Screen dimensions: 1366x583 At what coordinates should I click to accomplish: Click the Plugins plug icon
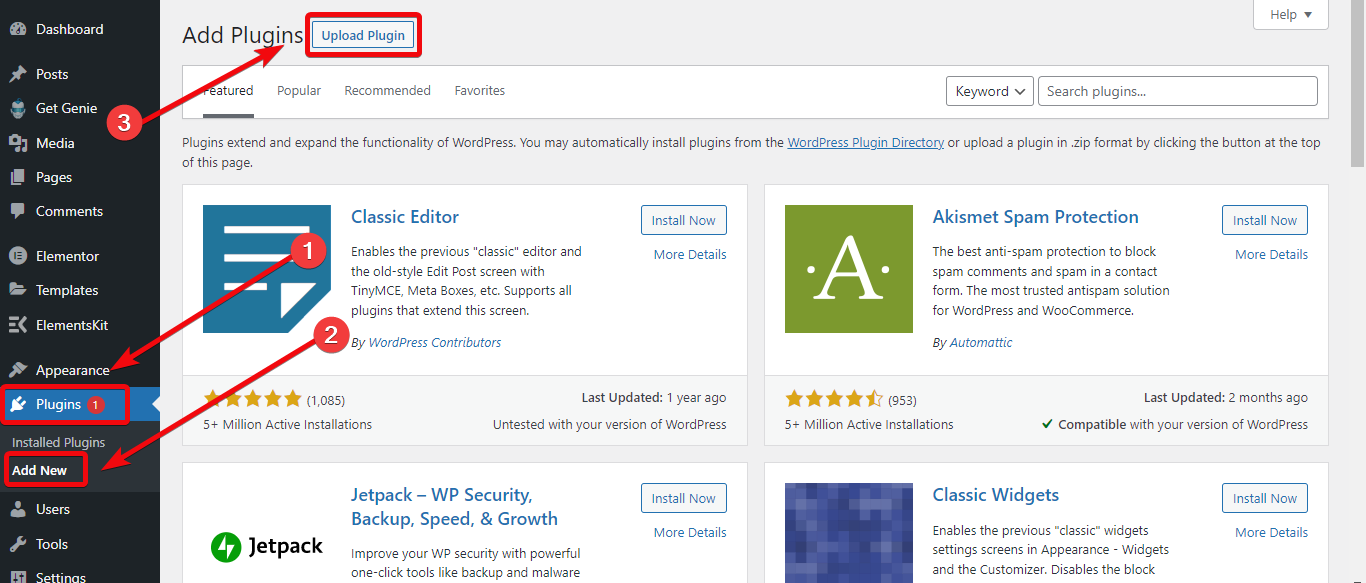tap(18, 404)
